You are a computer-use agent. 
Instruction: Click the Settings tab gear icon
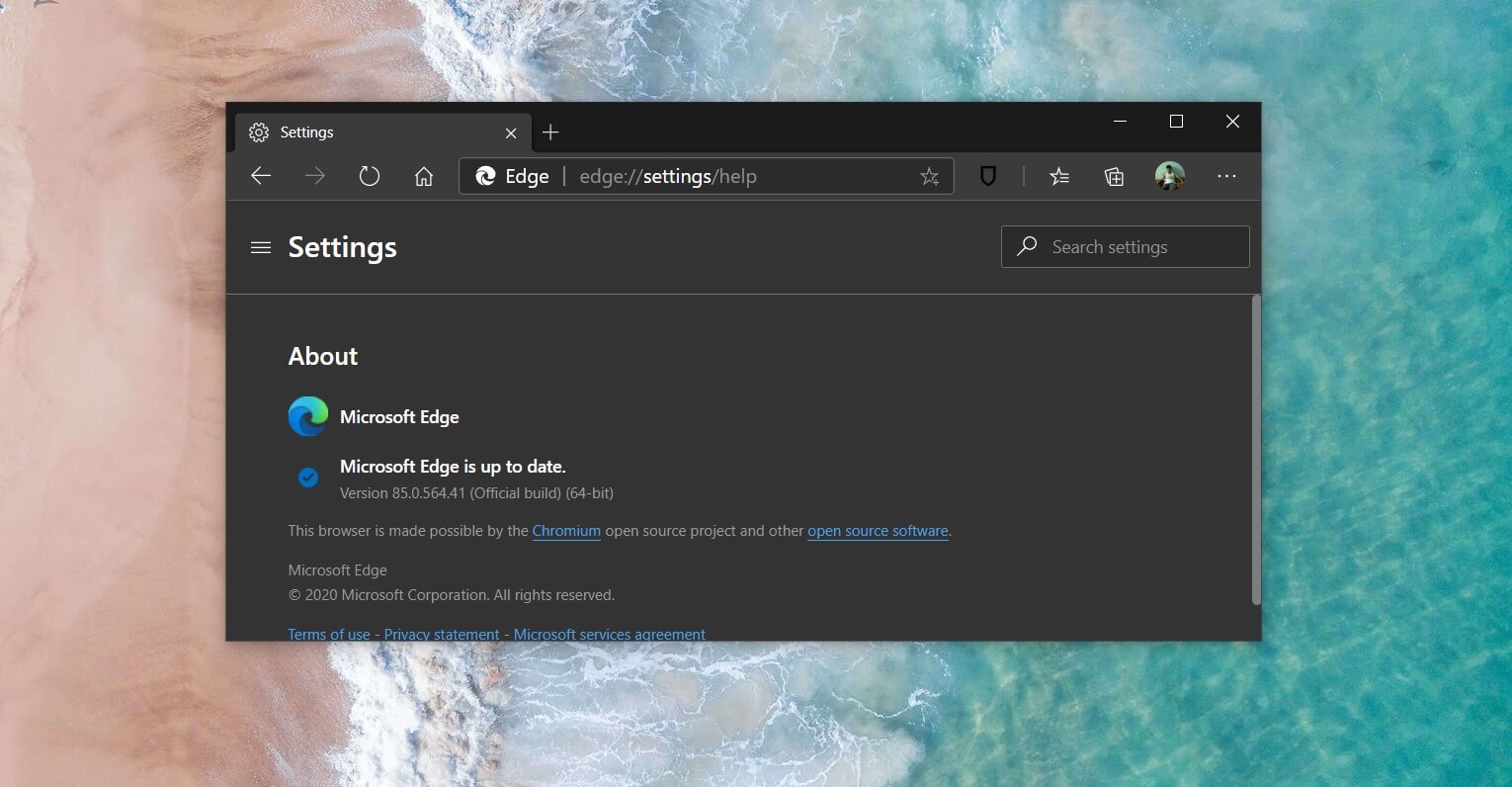coord(259,132)
